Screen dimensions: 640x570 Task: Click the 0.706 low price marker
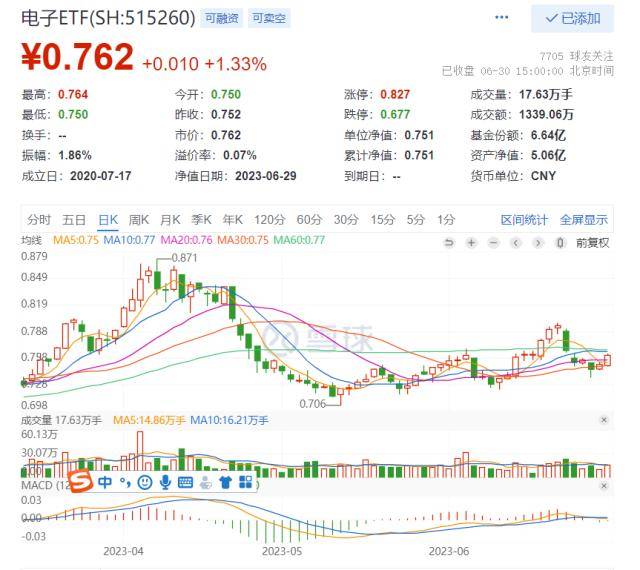tap(313, 404)
